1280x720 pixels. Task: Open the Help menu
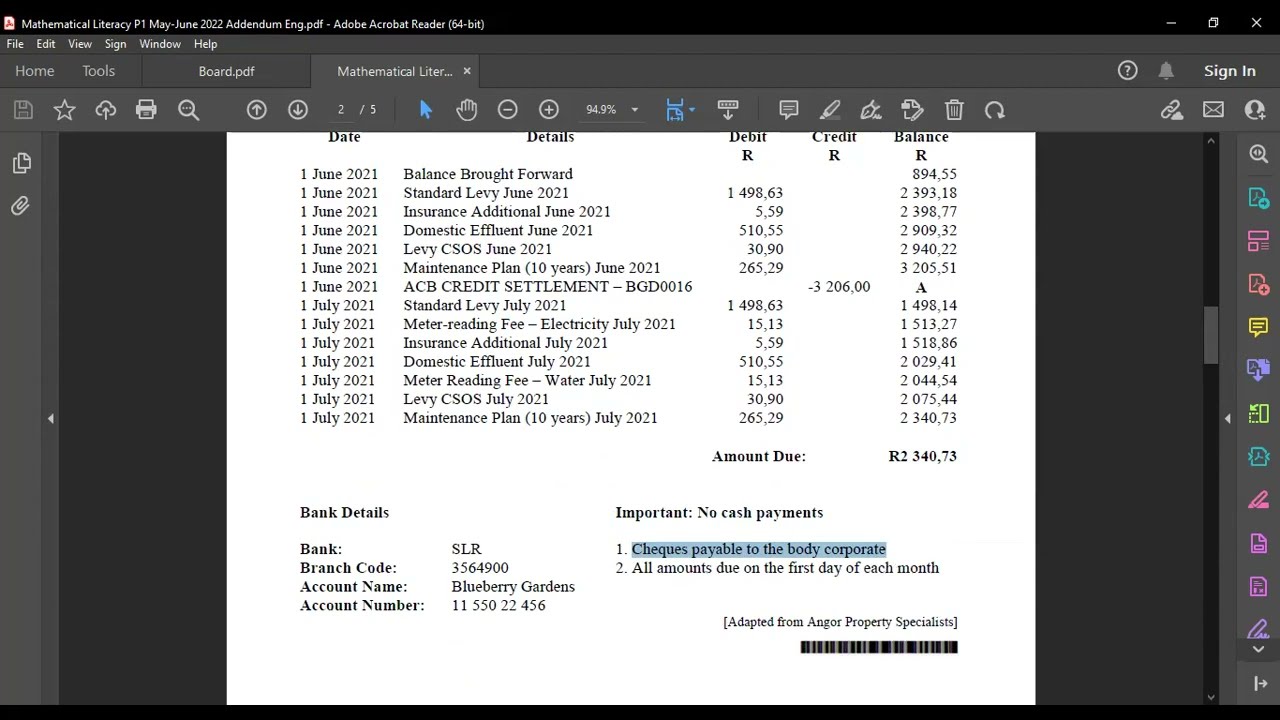(x=205, y=44)
